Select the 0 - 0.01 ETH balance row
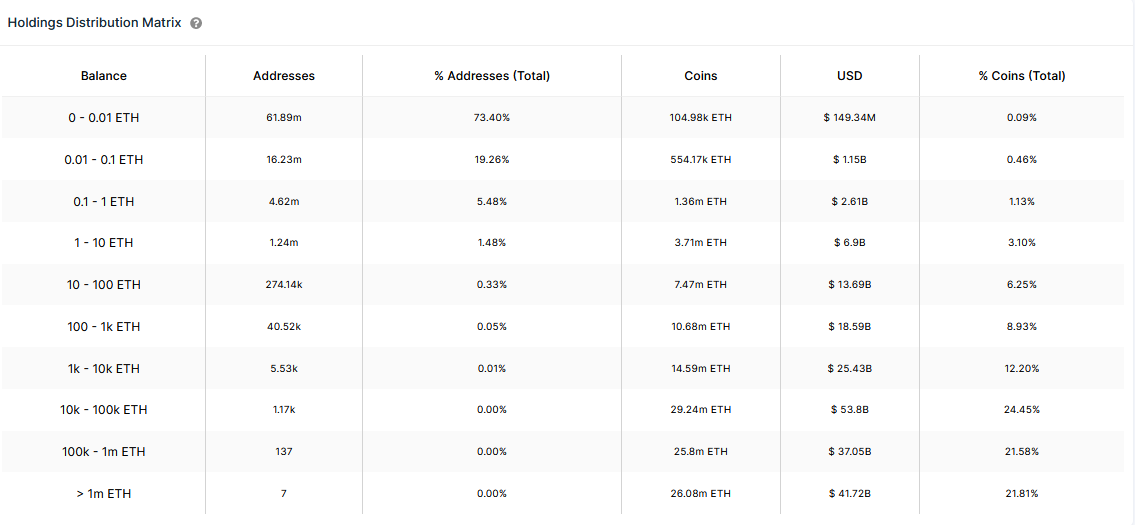 point(562,117)
